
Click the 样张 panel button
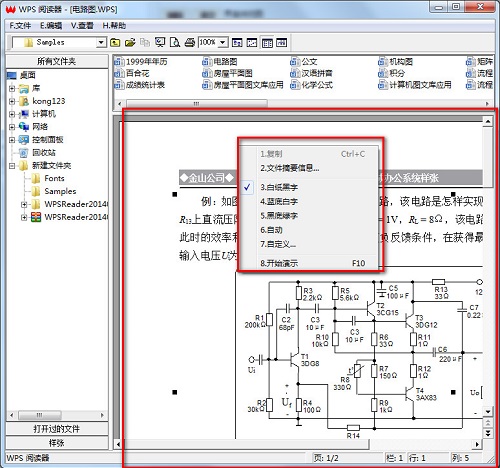57,443
